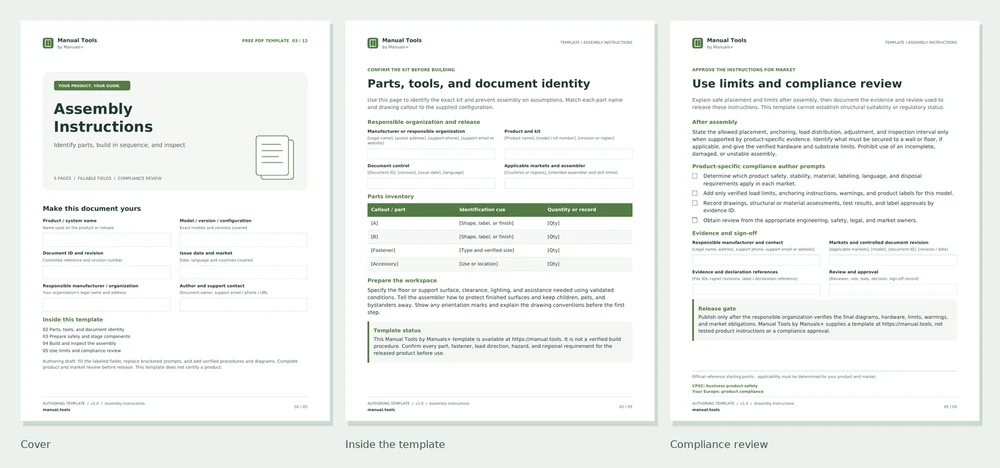The width and height of the screenshot is (1000, 468).
Task: Click the Responsible manufacturer / organization field on Cover
Action: tap(107, 305)
